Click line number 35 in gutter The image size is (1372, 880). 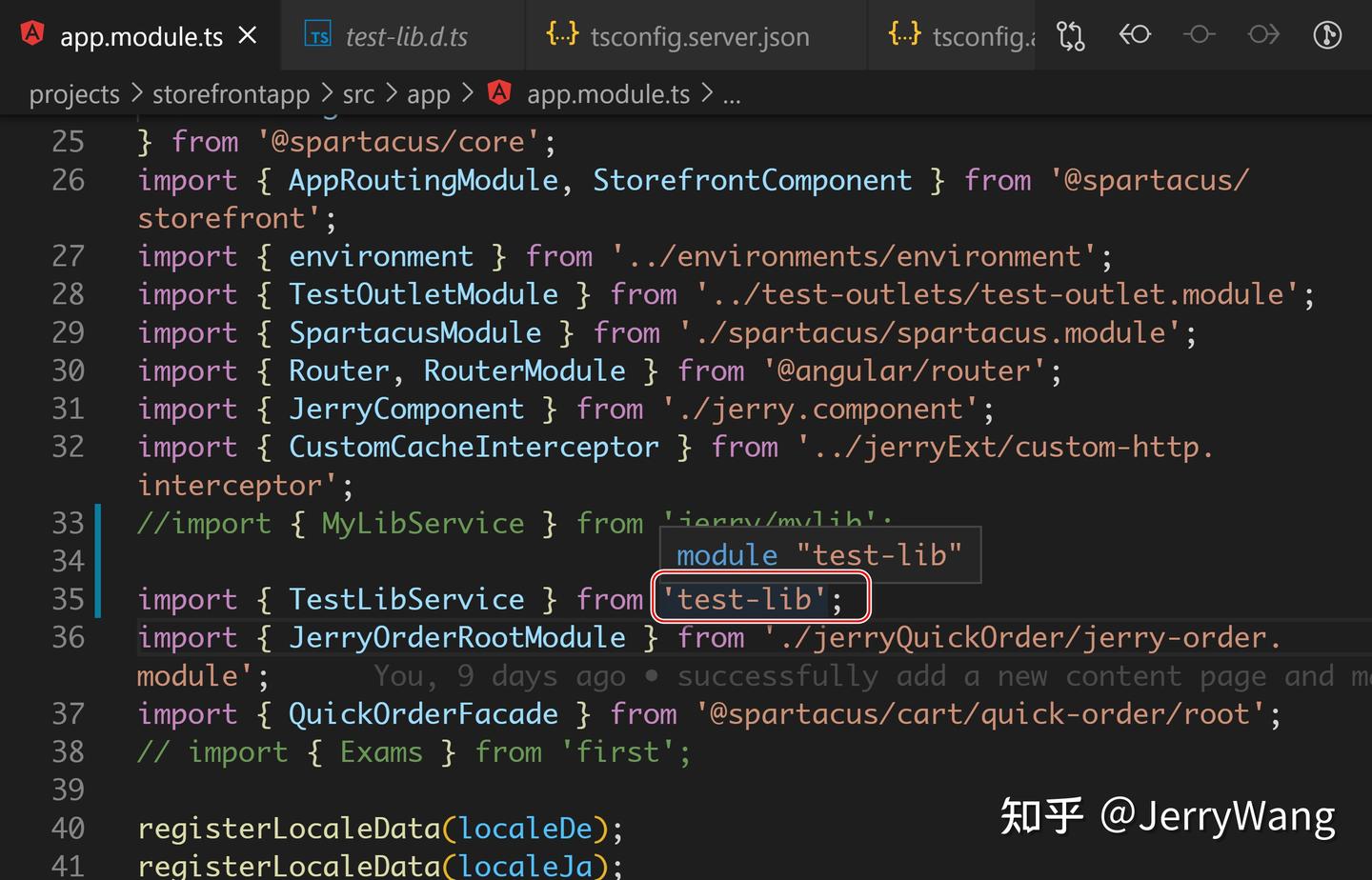pos(68,599)
